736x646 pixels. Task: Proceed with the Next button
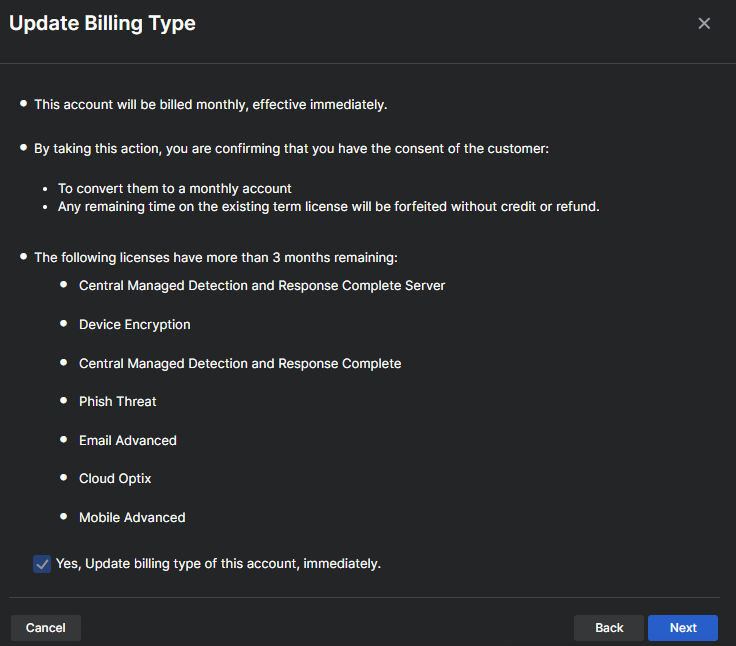pyautogui.click(x=683, y=628)
